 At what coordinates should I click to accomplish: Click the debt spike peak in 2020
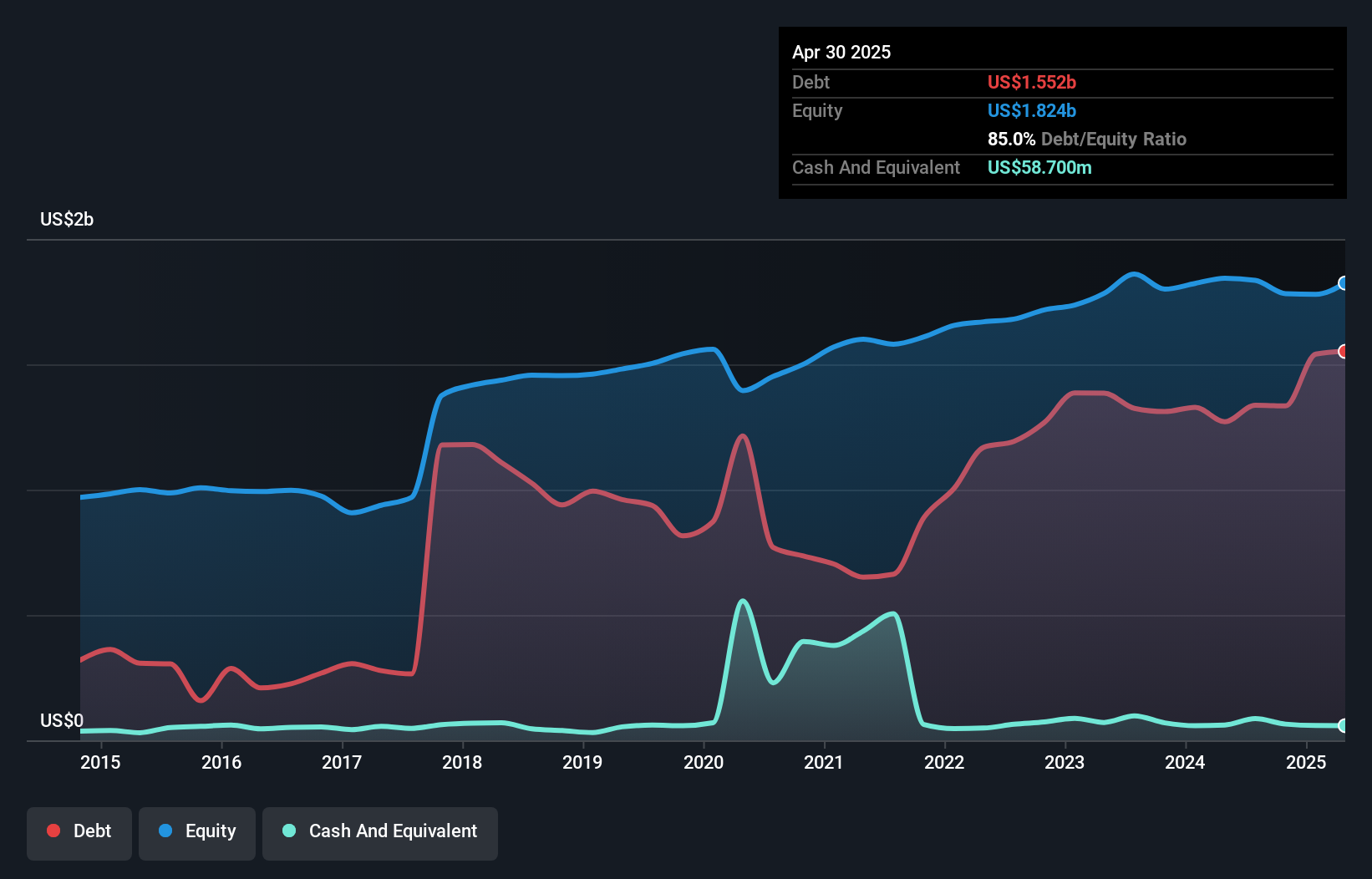740,435
